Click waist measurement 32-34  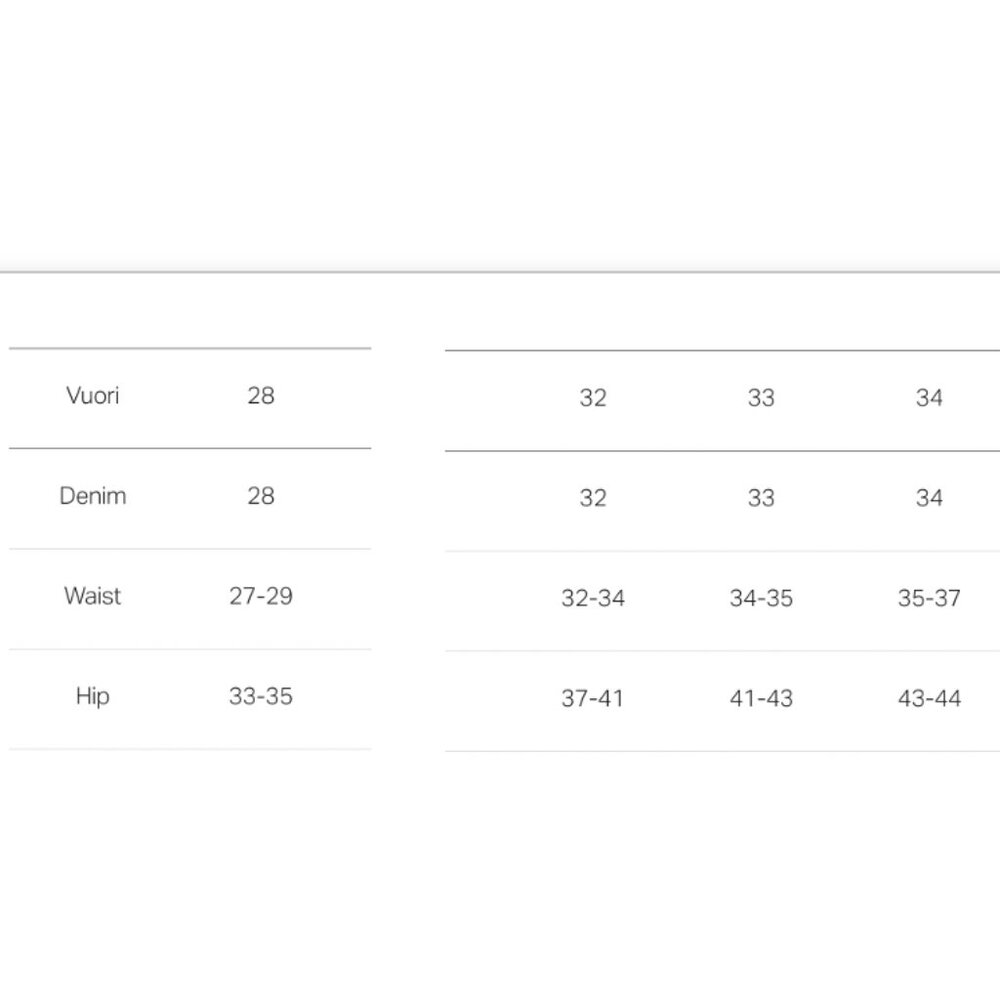pos(592,598)
